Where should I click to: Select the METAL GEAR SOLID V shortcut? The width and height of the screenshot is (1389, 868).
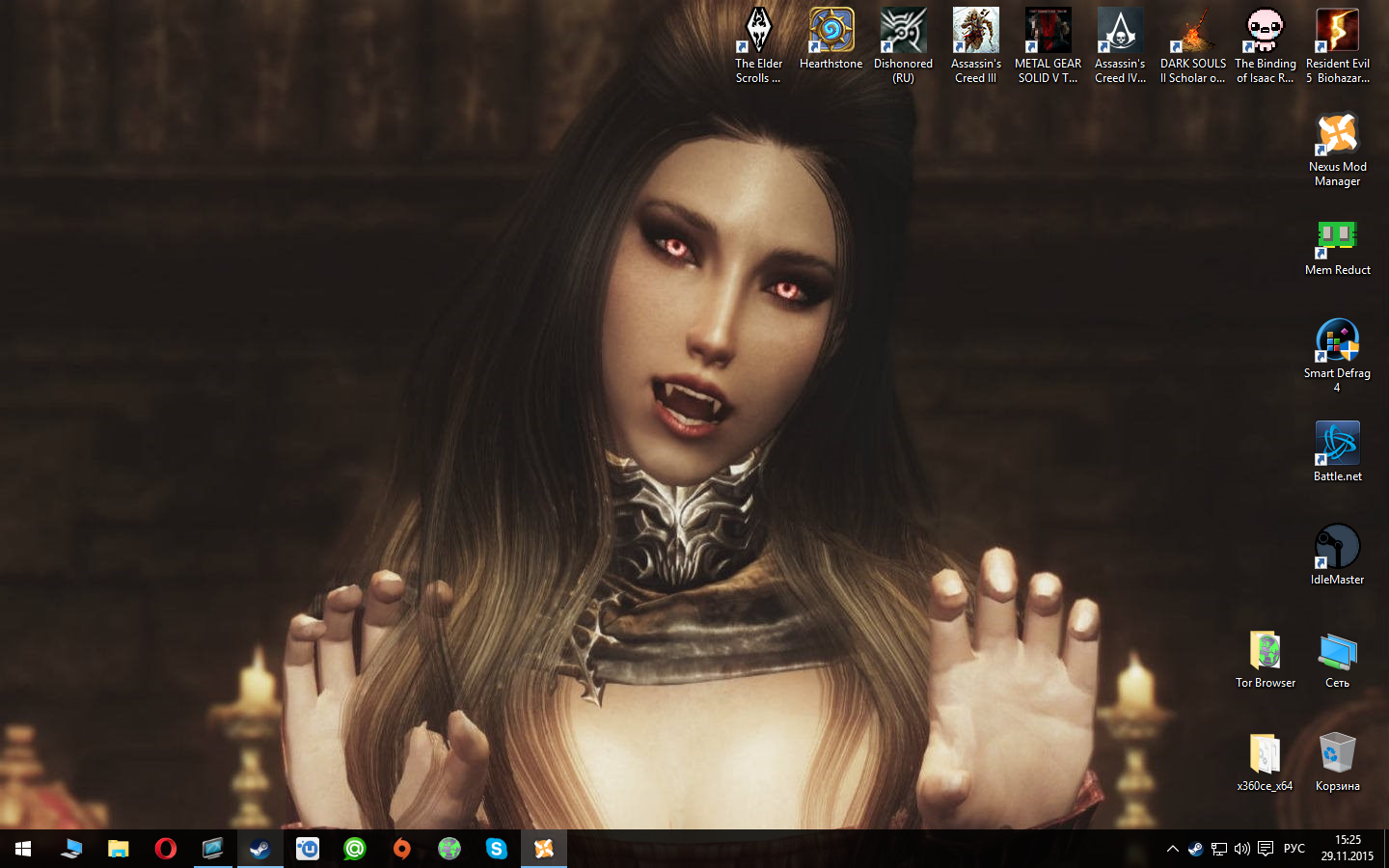1048,45
